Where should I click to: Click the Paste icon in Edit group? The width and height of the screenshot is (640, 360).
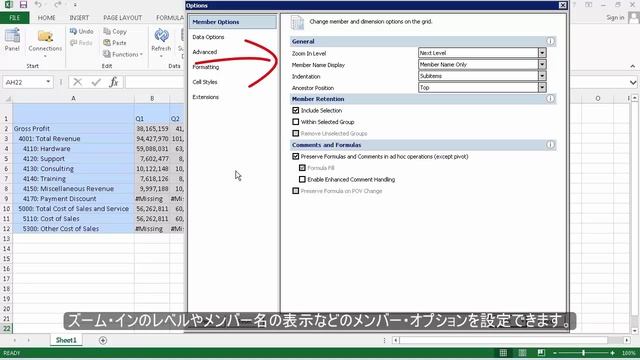click(107, 43)
